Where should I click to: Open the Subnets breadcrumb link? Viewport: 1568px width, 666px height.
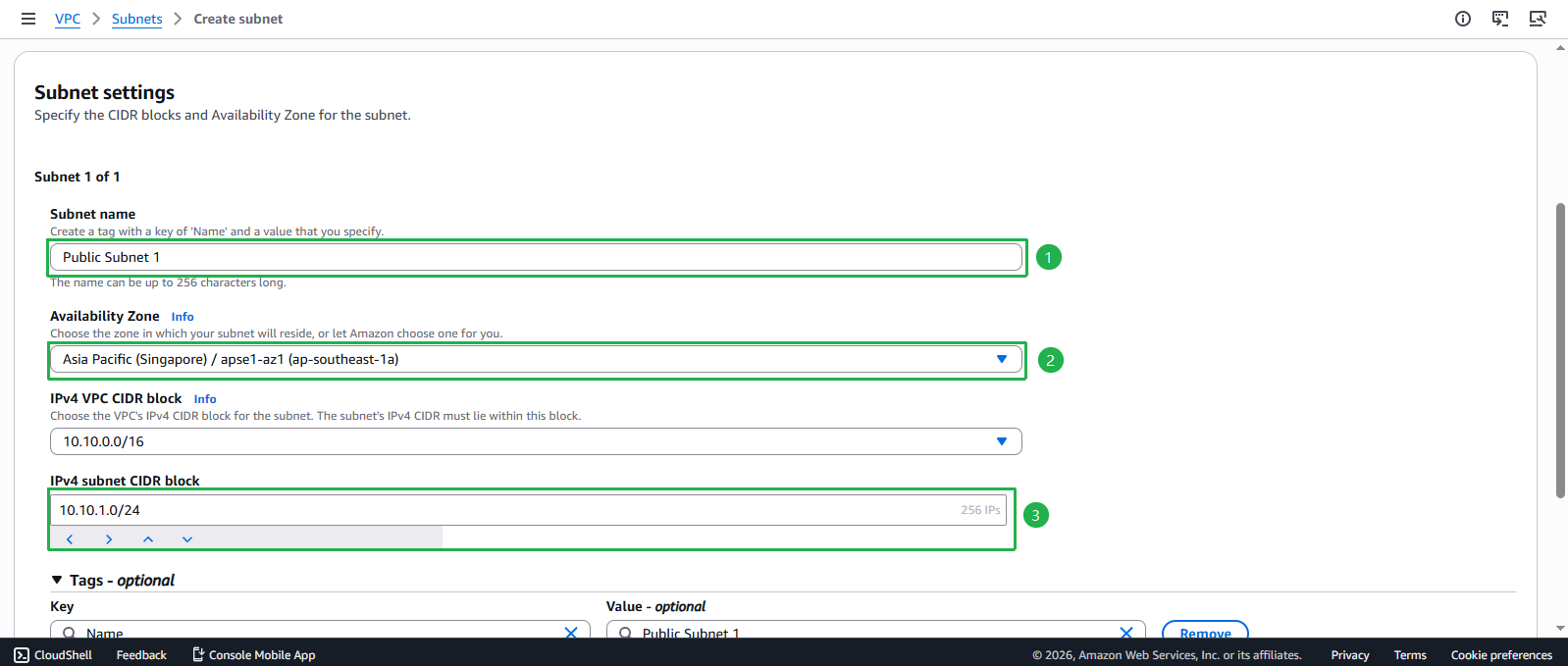137,19
